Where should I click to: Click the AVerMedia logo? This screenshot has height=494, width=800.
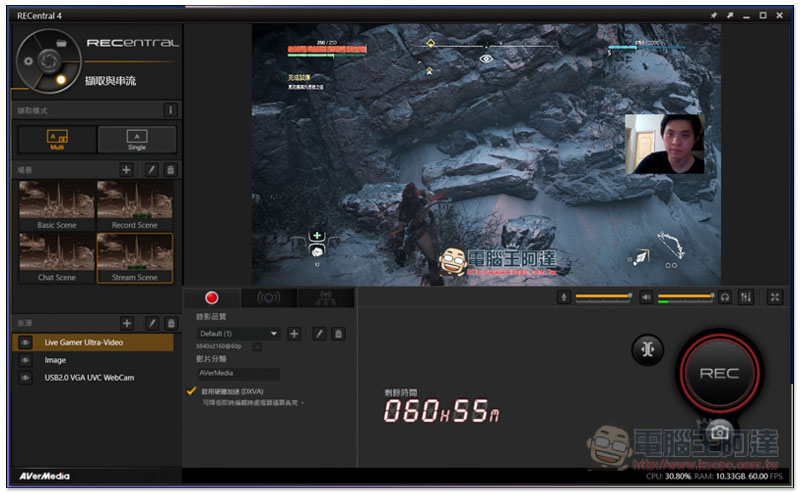point(44,476)
